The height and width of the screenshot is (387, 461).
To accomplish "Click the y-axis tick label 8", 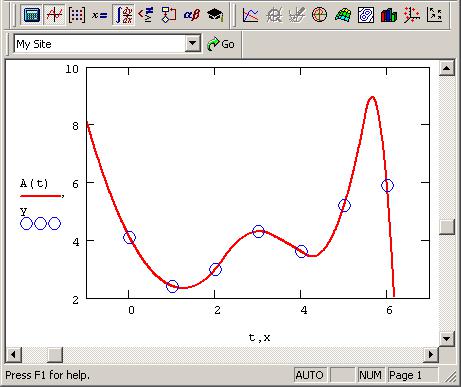I will pyautogui.click(x=76, y=126).
